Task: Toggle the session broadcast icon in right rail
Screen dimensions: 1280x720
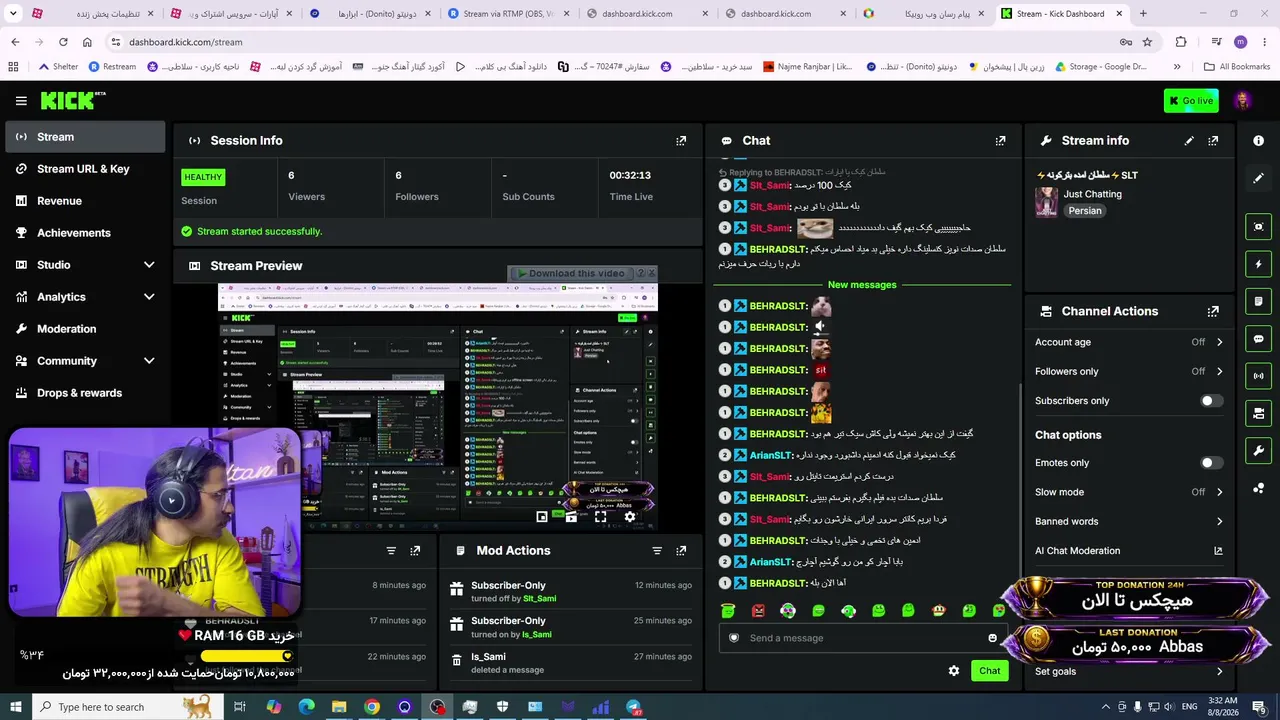Action: (x=1259, y=376)
